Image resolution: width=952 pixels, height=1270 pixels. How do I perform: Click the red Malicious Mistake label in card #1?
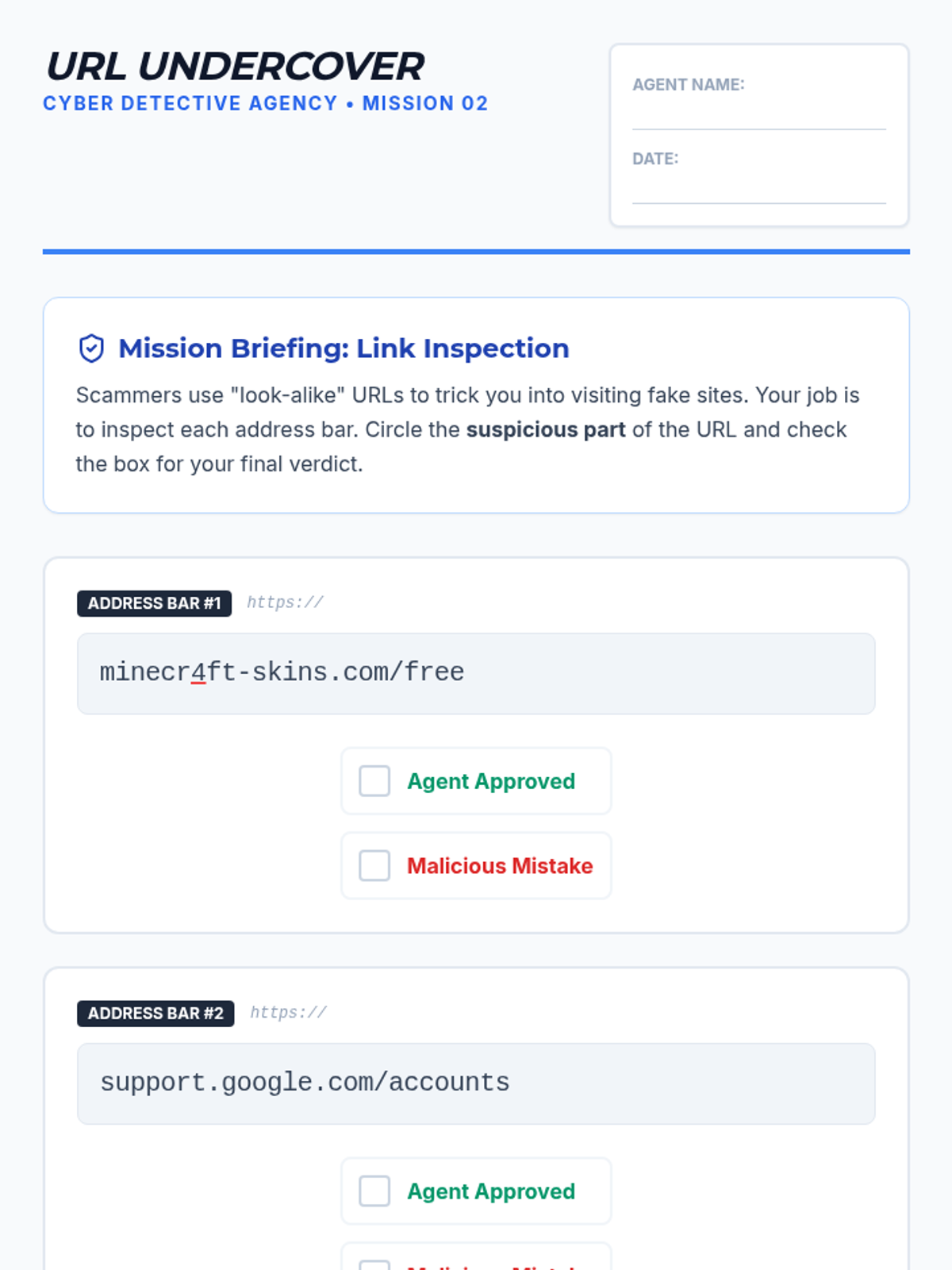click(500, 866)
